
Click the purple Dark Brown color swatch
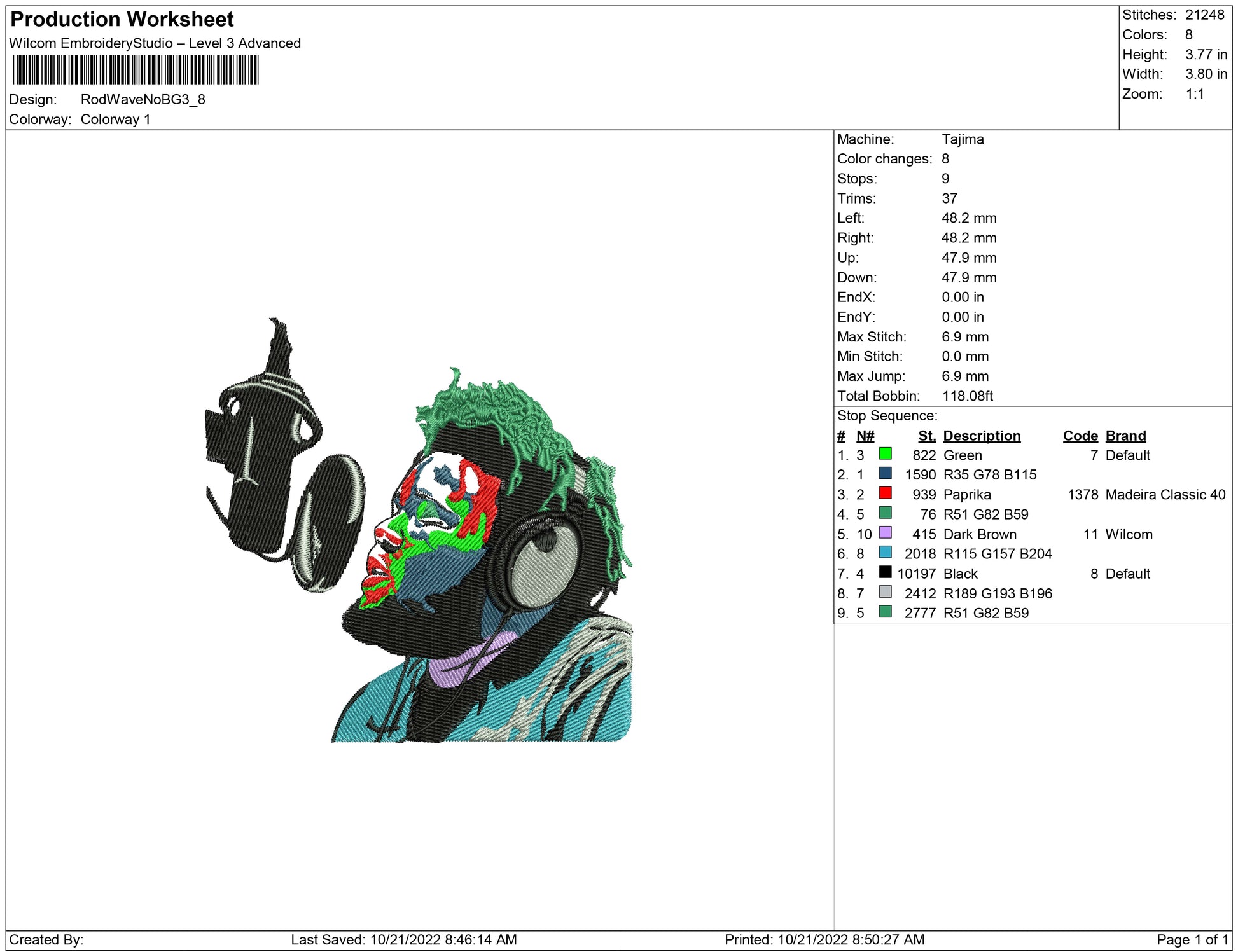pos(885,533)
